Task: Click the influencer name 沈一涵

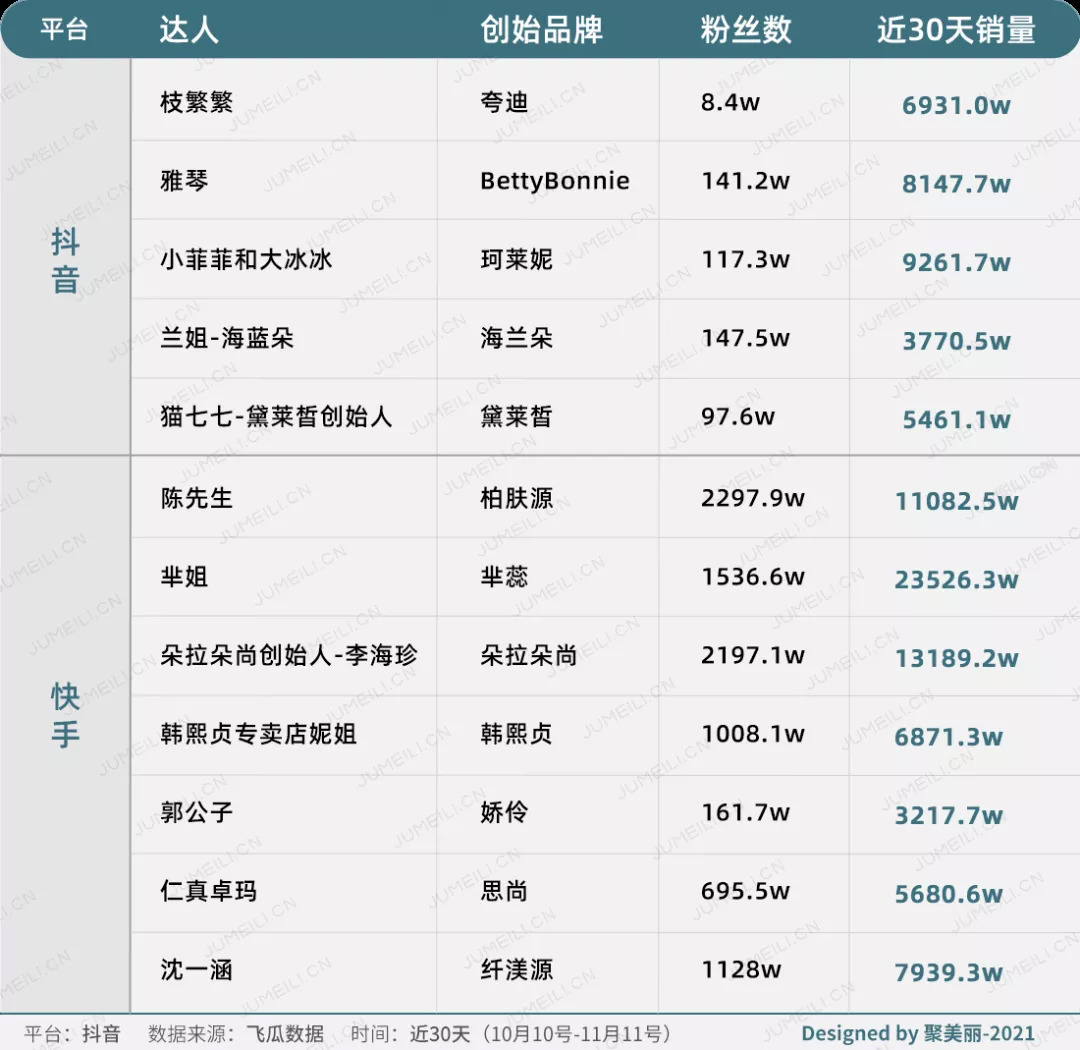Action: point(196,969)
